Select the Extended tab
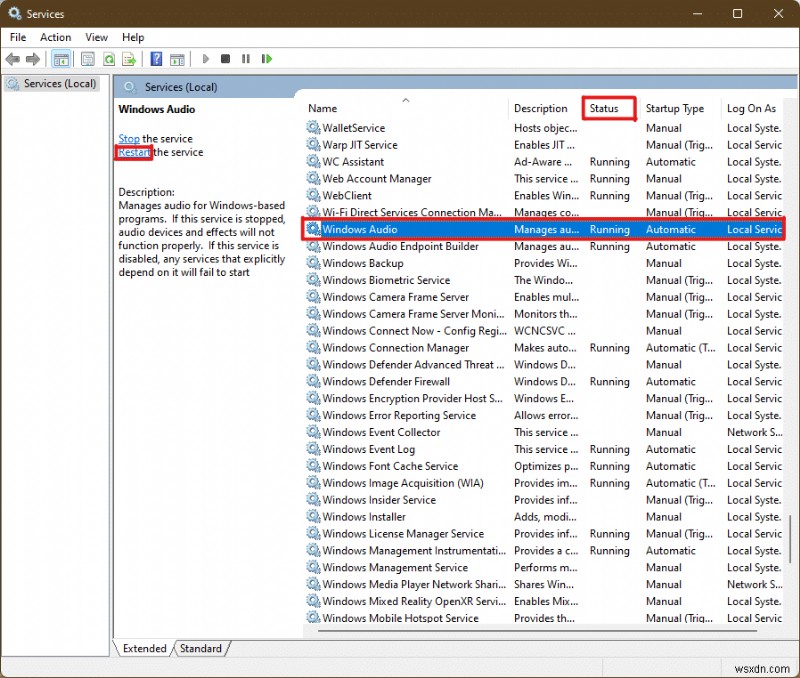This screenshot has height=678, width=800. click(144, 648)
